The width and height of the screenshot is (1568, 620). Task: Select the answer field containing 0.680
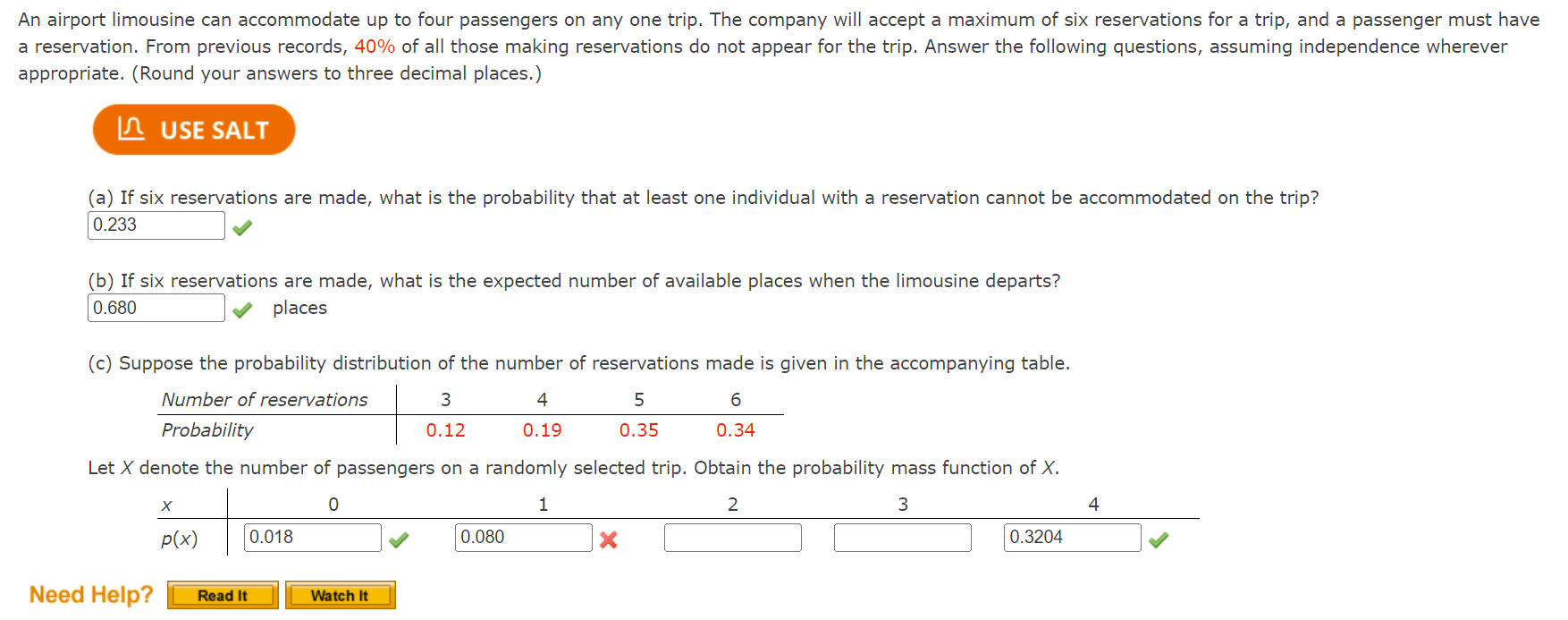156,308
